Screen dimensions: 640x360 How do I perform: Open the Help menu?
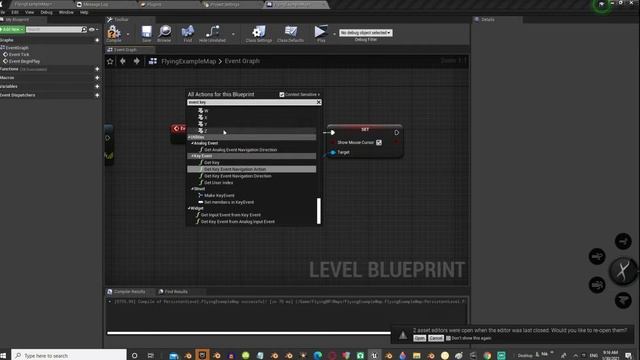pos(84,12)
